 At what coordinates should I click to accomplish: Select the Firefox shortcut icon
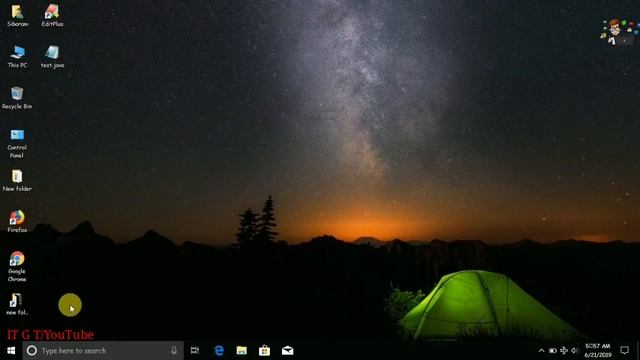(x=17, y=222)
